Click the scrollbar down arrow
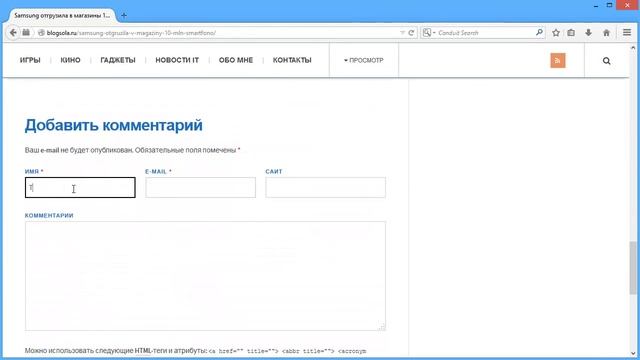This screenshot has height=360, width=640. [633, 353]
